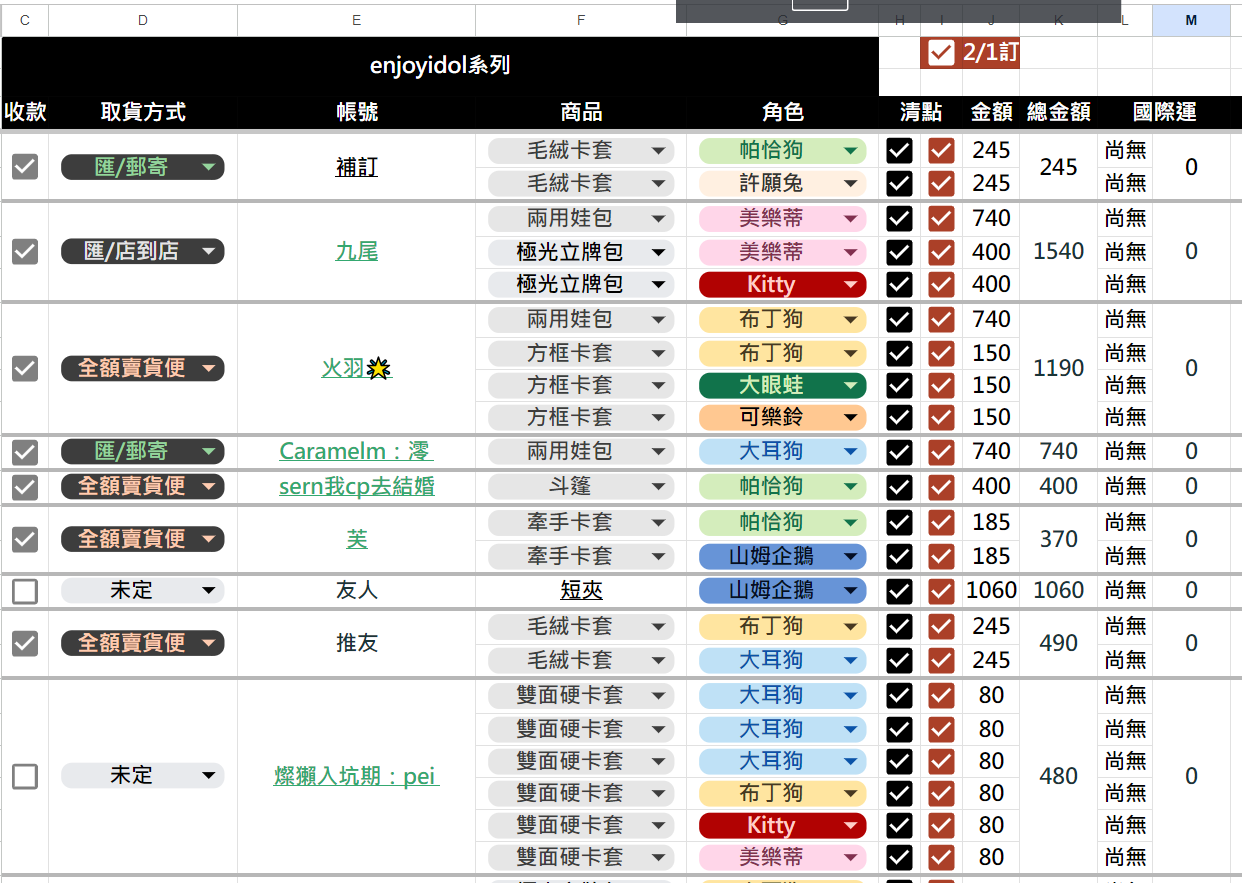1242x883 pixels.
Task: Click the underlined 補訂 account cell
Action: coord(357,167)
